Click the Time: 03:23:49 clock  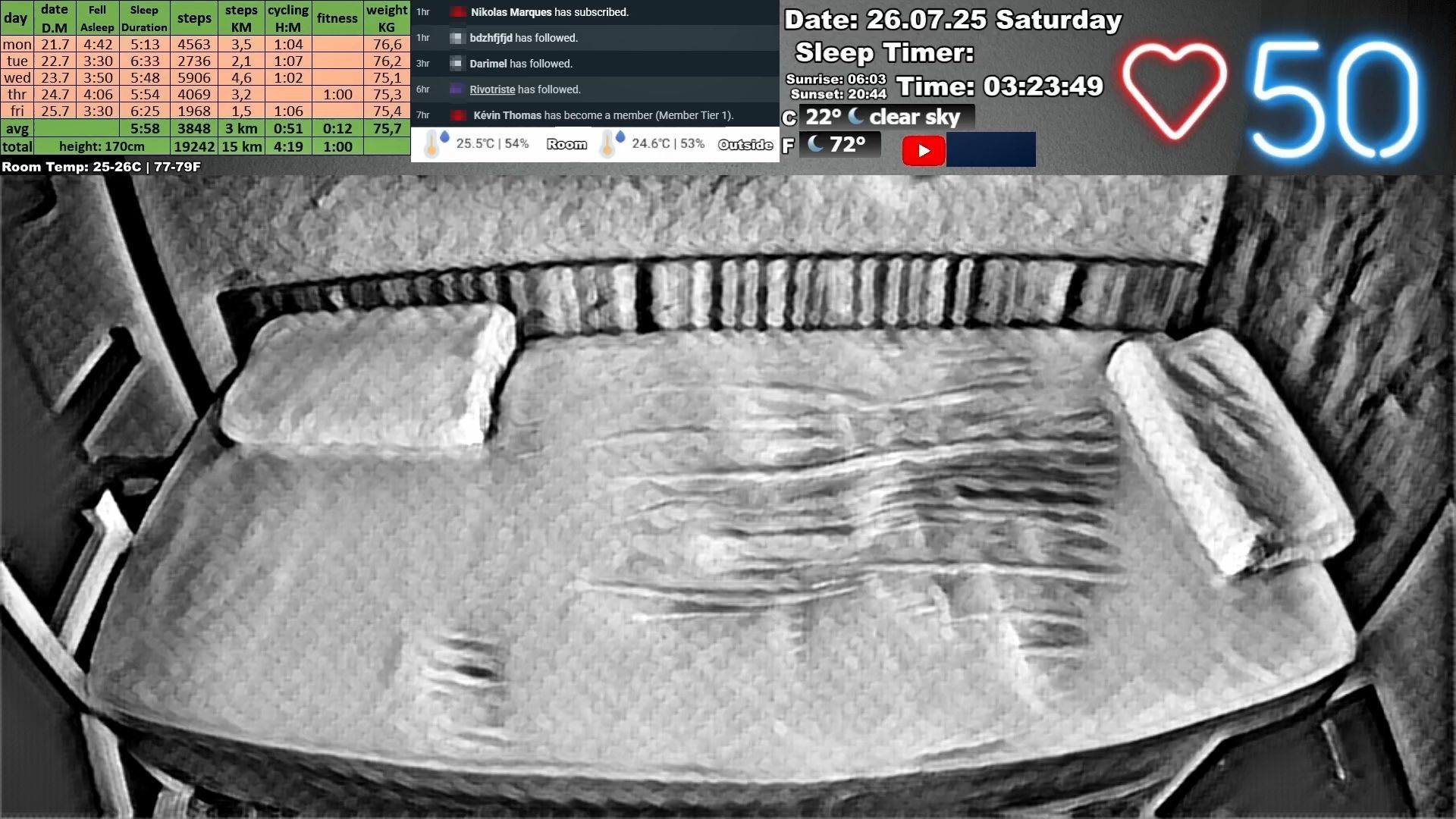tap(999, 86)
